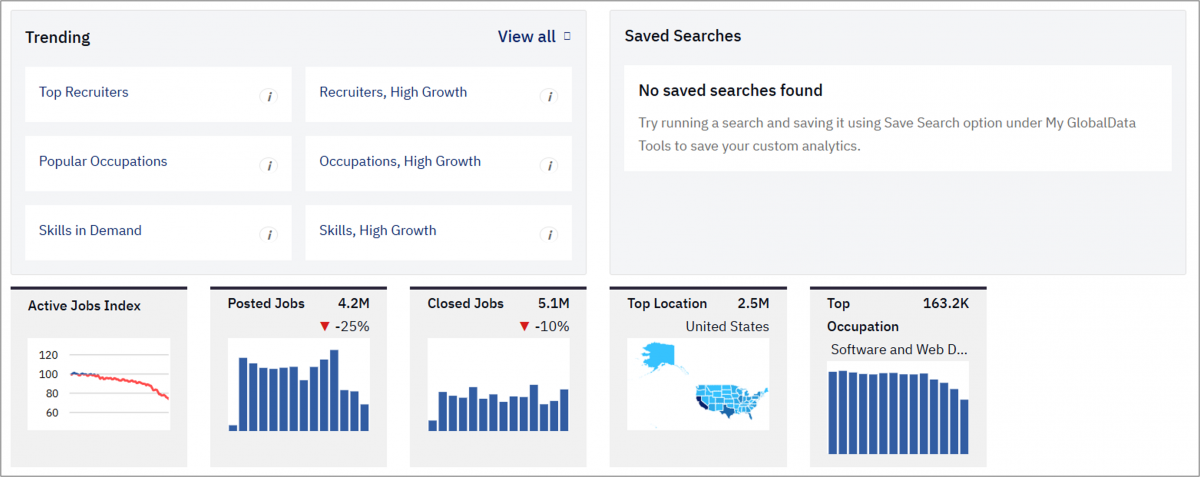Select the Popular Occupations link
The height and width of the screenshot is (477, 1200).
click(x=103, y=161)
